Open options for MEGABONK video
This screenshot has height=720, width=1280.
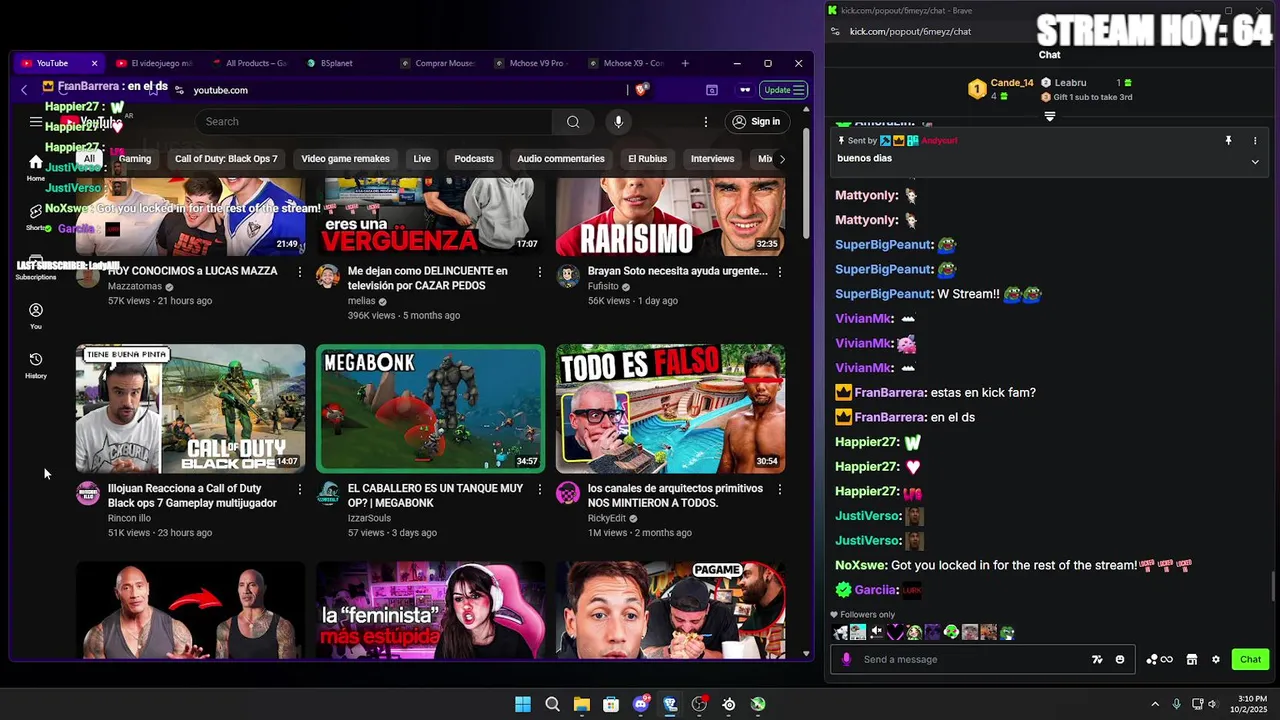[540, 490]
